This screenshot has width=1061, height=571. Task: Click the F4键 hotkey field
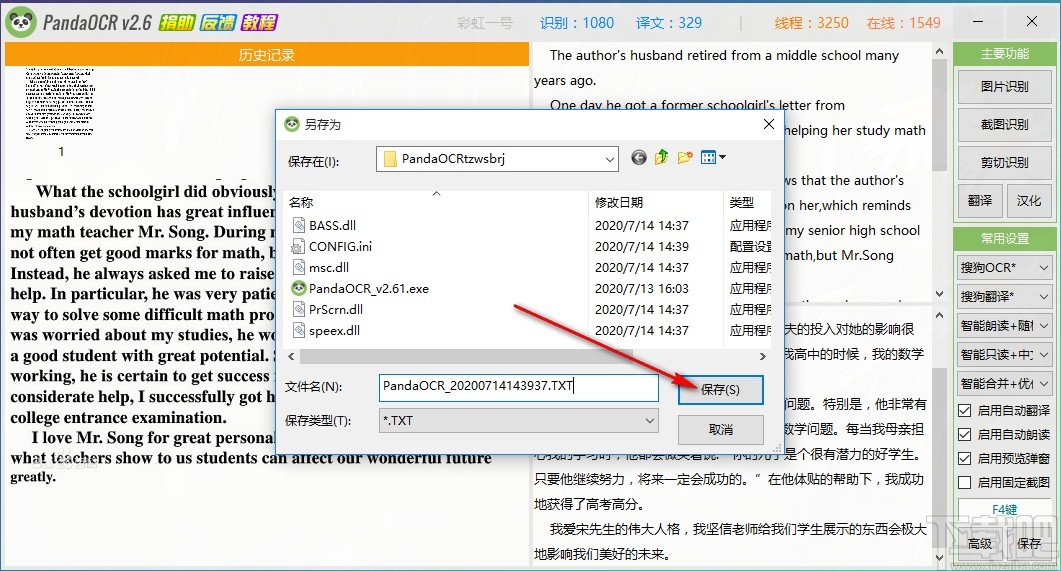[x=1005, y=509]
